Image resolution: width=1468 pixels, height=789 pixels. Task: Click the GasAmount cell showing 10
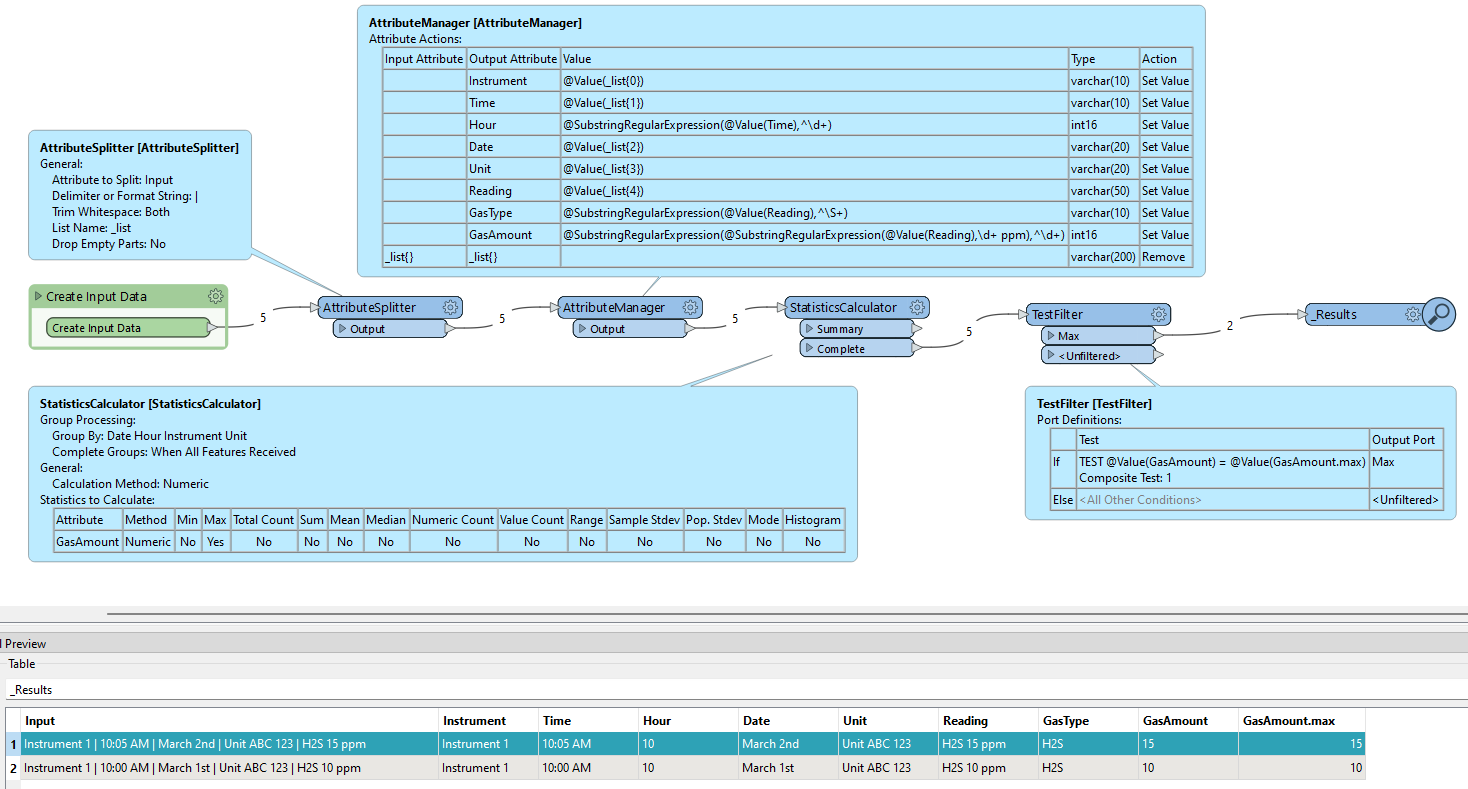point(1188,768)
